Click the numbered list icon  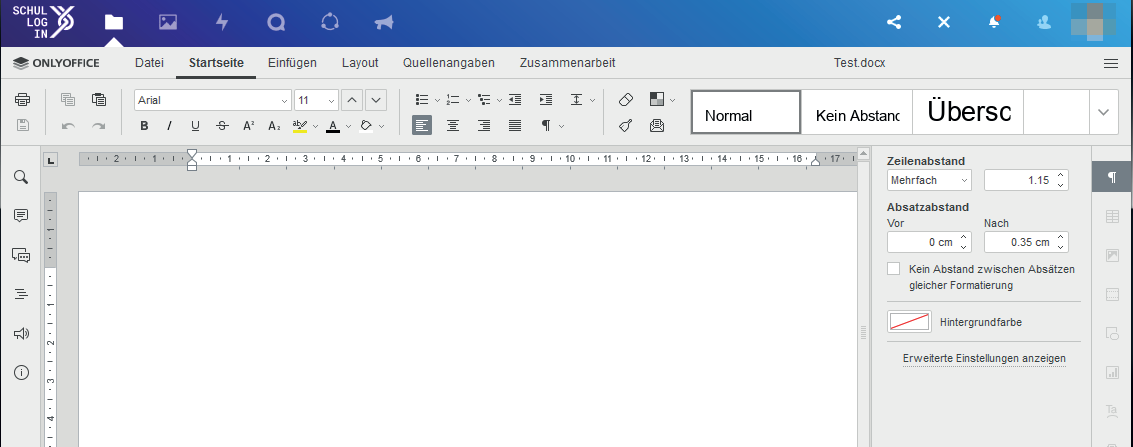453,100
